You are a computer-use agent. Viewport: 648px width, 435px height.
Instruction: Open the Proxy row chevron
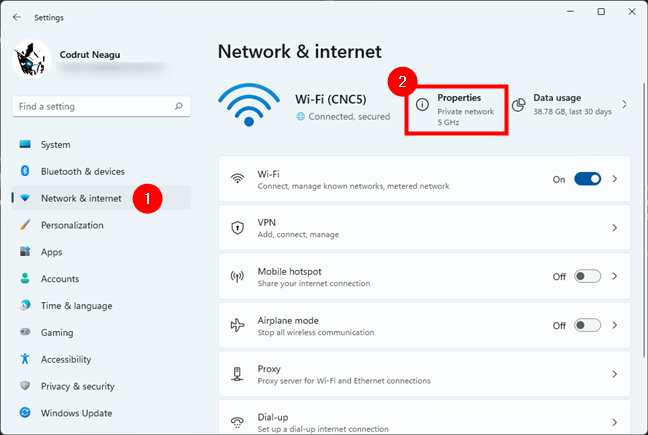pyautogui.click(x=615, y=374)
